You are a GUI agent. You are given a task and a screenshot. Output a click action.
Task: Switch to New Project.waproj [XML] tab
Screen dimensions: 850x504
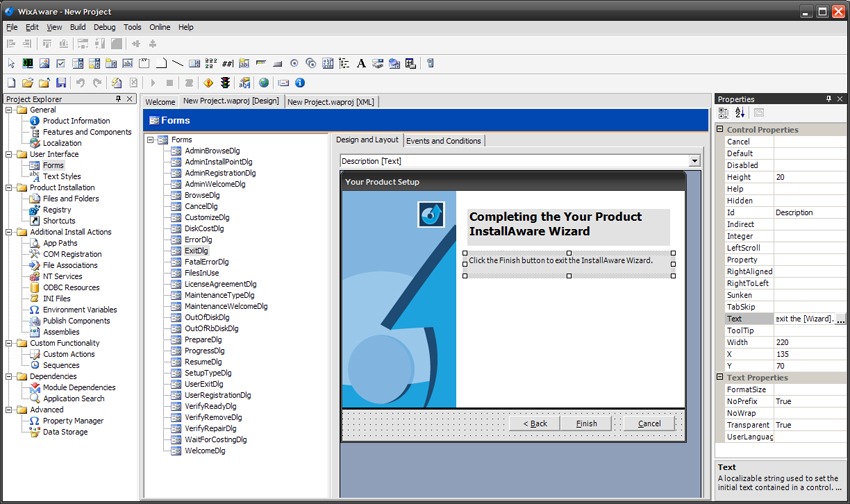(x=331, y=102)
